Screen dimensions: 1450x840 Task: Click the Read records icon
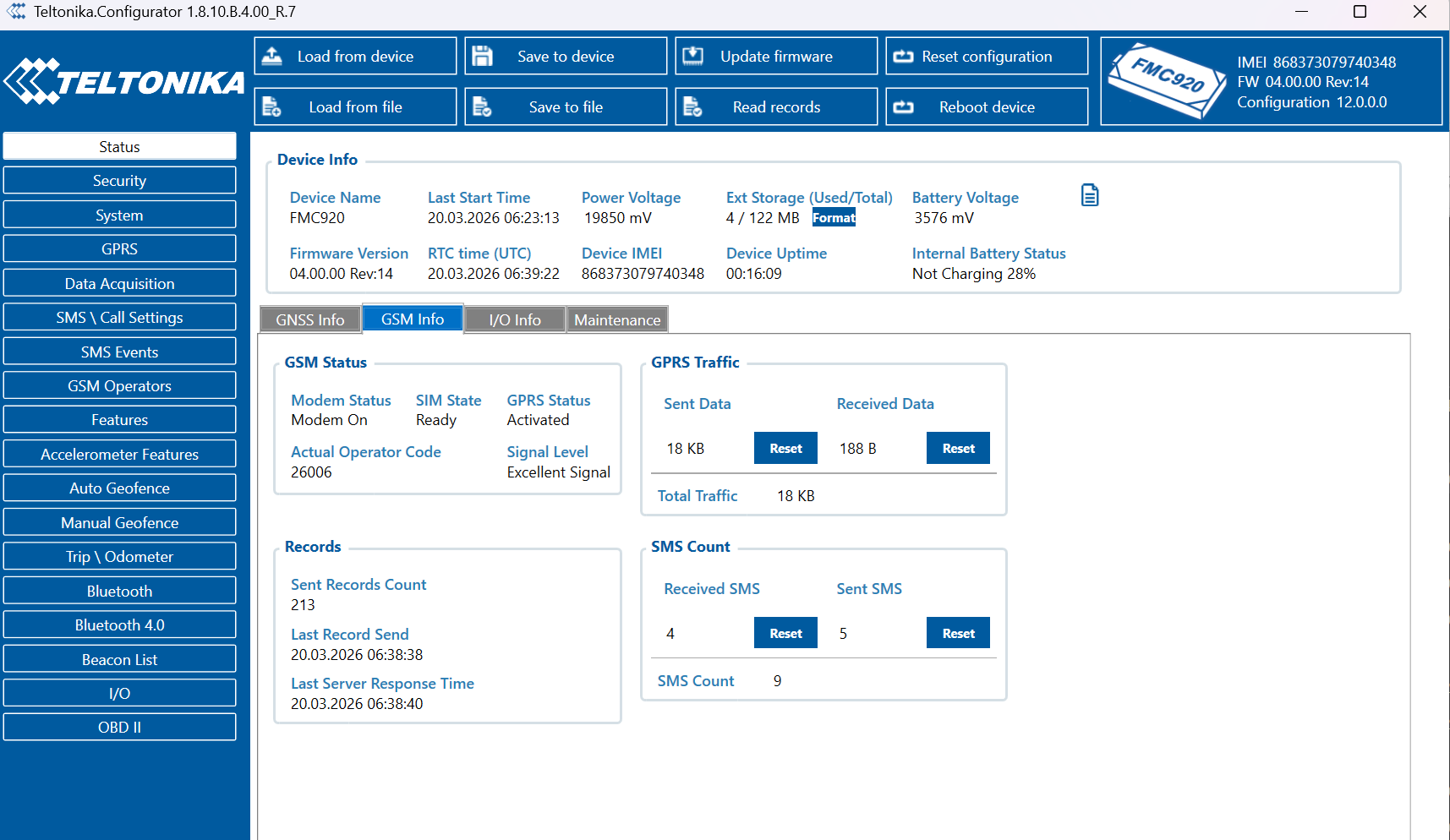click(x=692, y=107)
